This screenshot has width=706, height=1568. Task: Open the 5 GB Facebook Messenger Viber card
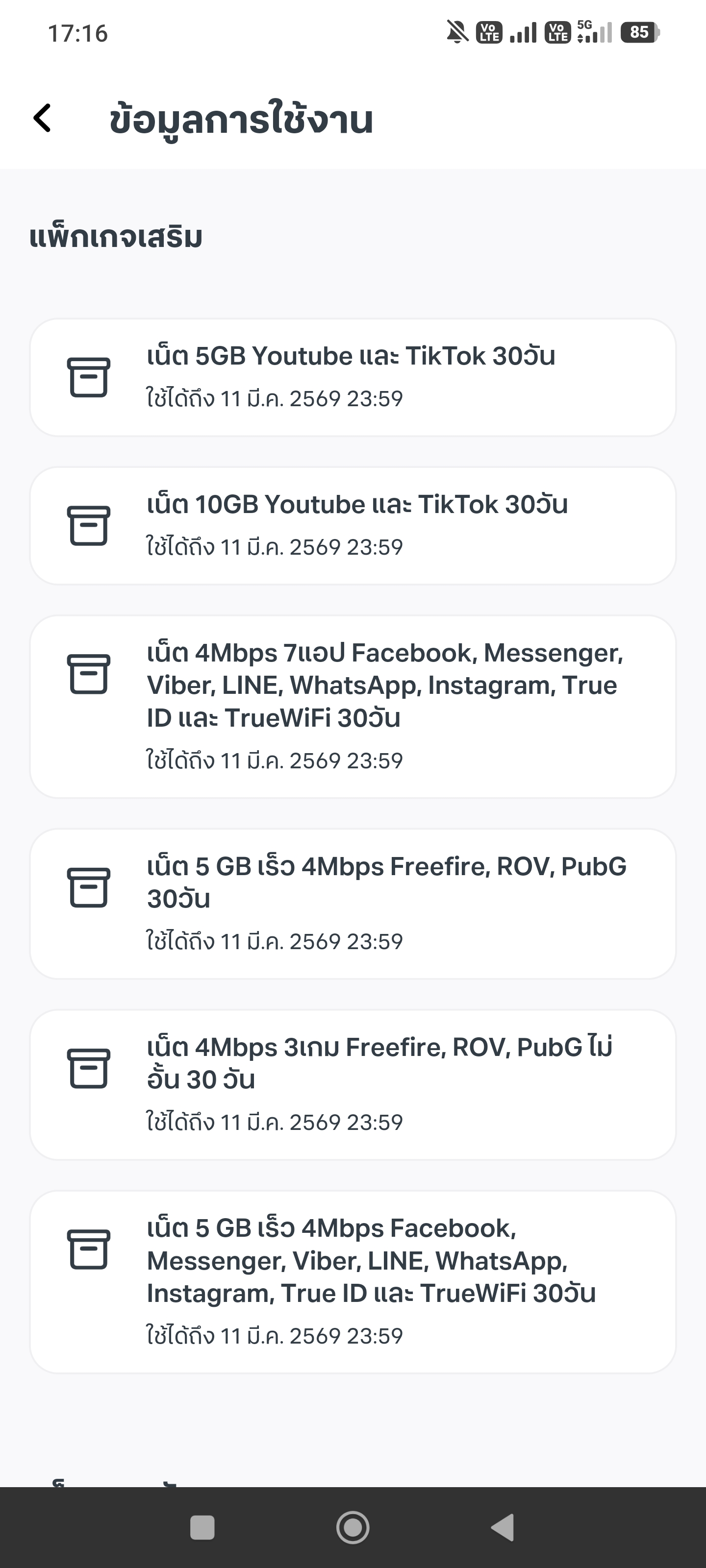[370, 1261]
